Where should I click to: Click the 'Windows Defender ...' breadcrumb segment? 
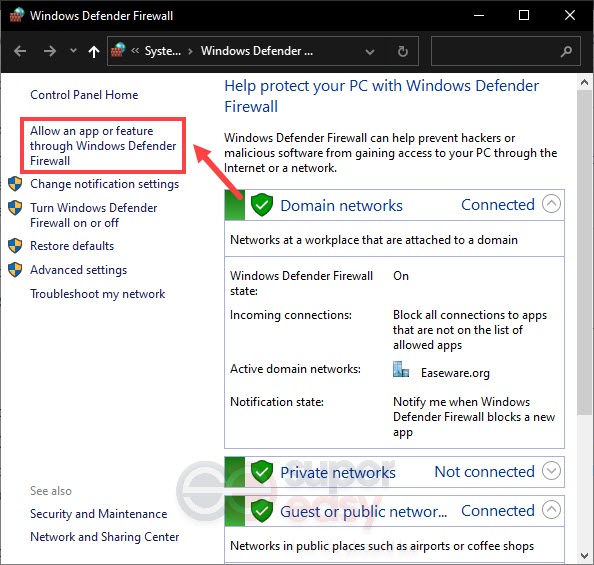pyautogui.click(x=257, y=51)
